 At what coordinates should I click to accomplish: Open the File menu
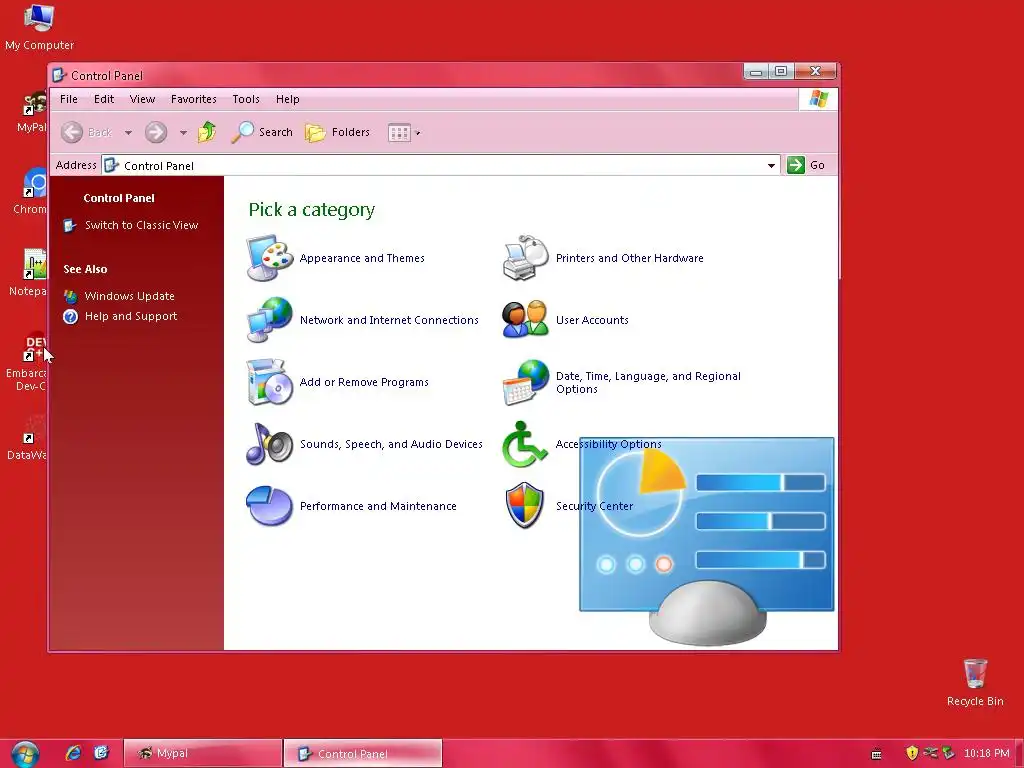pyautogui.click(x=69, y=99)
